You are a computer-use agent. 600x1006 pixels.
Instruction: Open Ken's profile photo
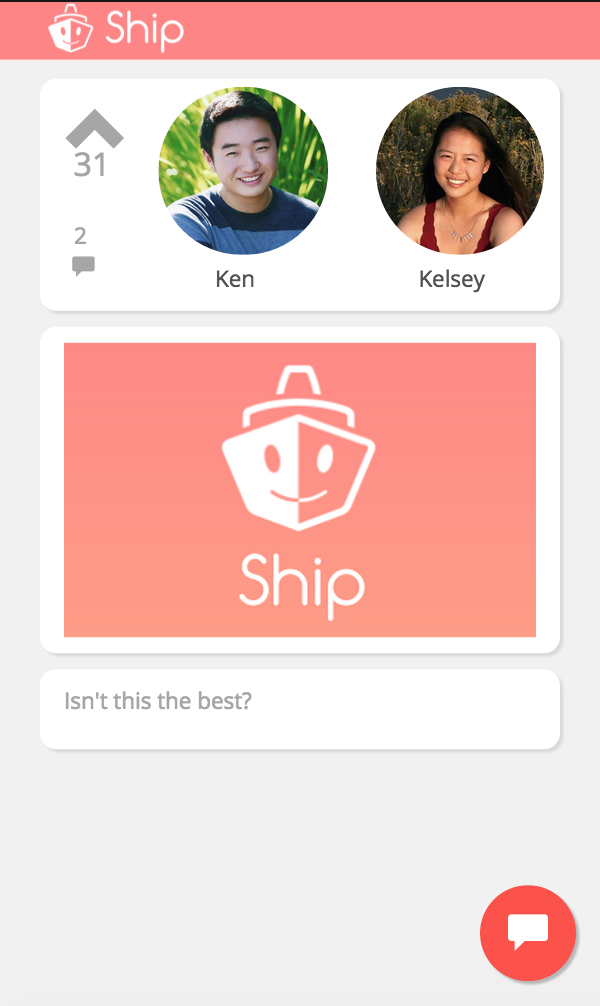tap(243, 171)
